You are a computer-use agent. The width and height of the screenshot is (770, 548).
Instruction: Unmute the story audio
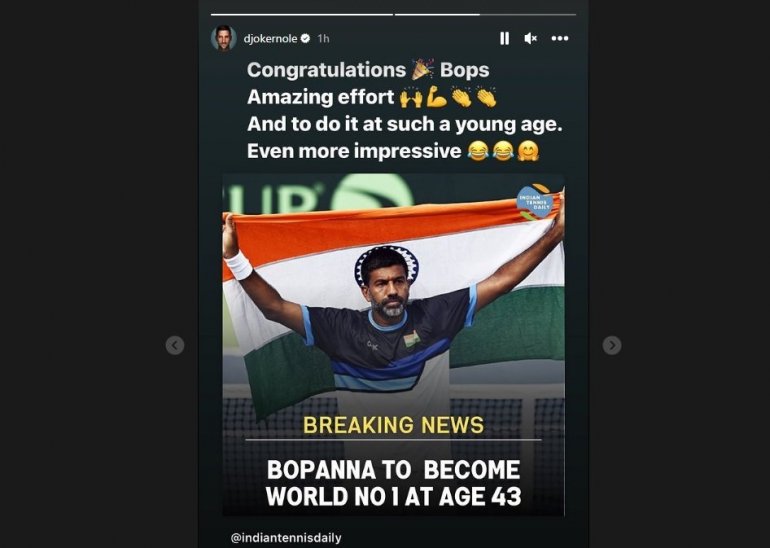click(530, 38)
